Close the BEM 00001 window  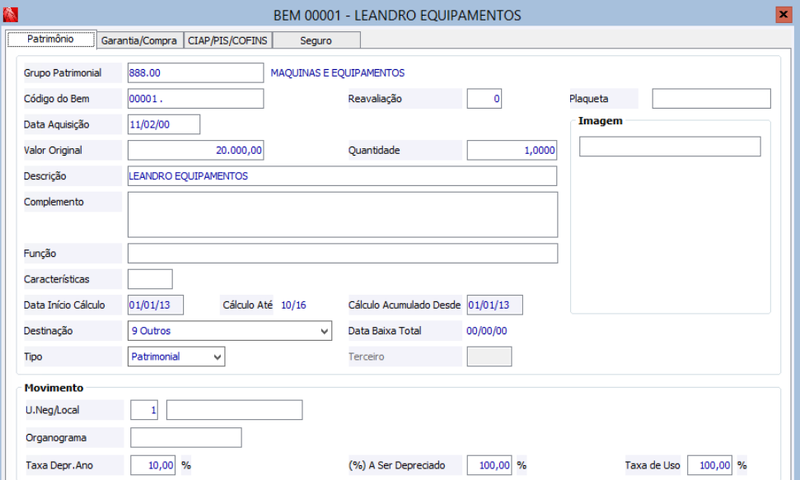point(783,14)
